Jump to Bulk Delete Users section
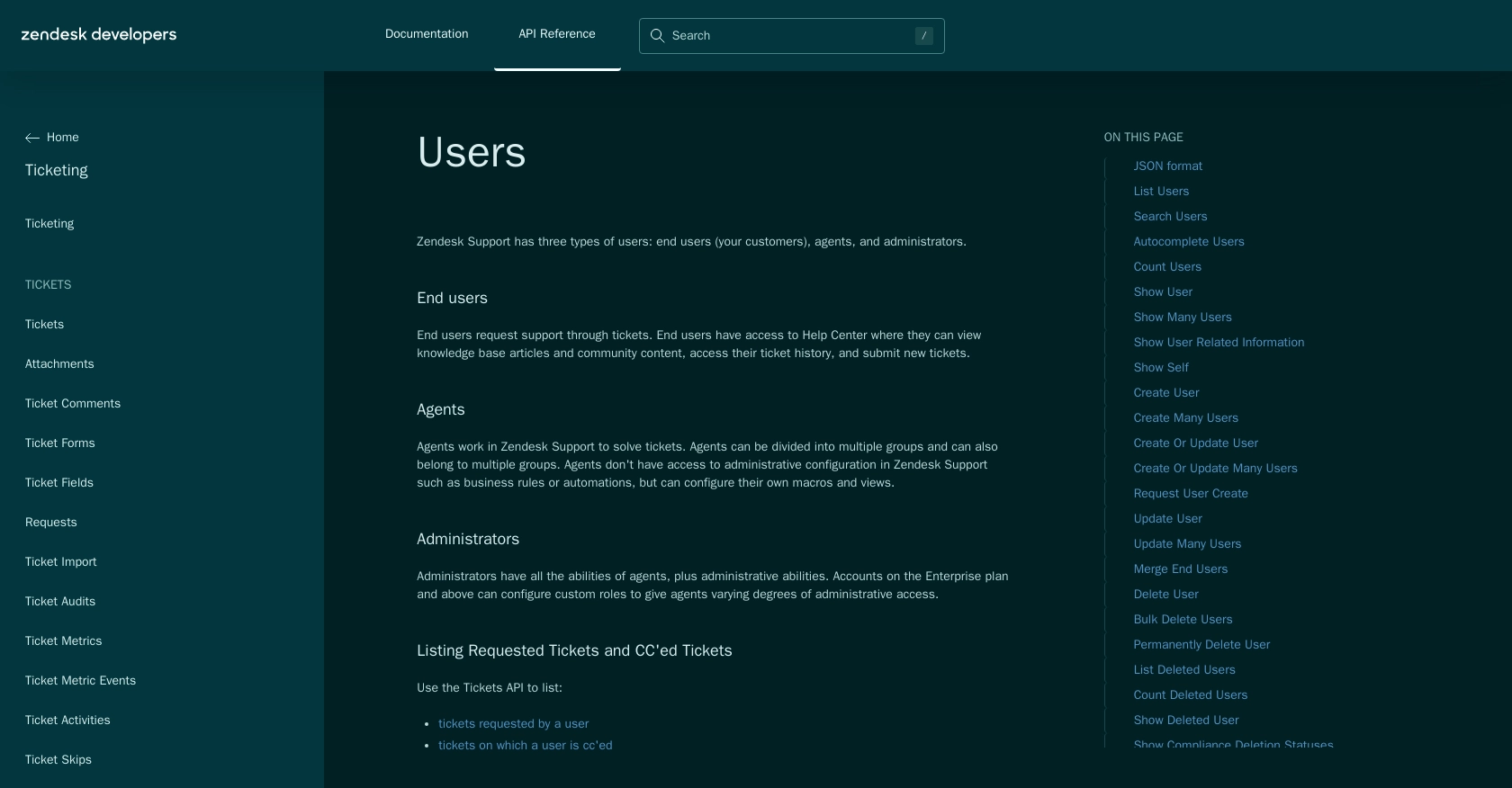The height and width of the screenshot is (788, 1512). [1183, 620]
